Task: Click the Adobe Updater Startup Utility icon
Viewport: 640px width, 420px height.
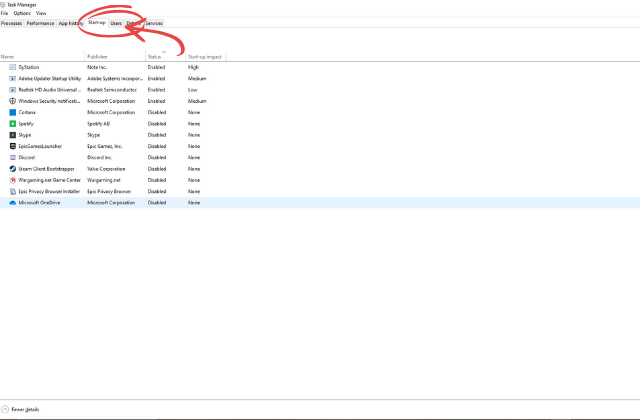Action: [13, 78]
